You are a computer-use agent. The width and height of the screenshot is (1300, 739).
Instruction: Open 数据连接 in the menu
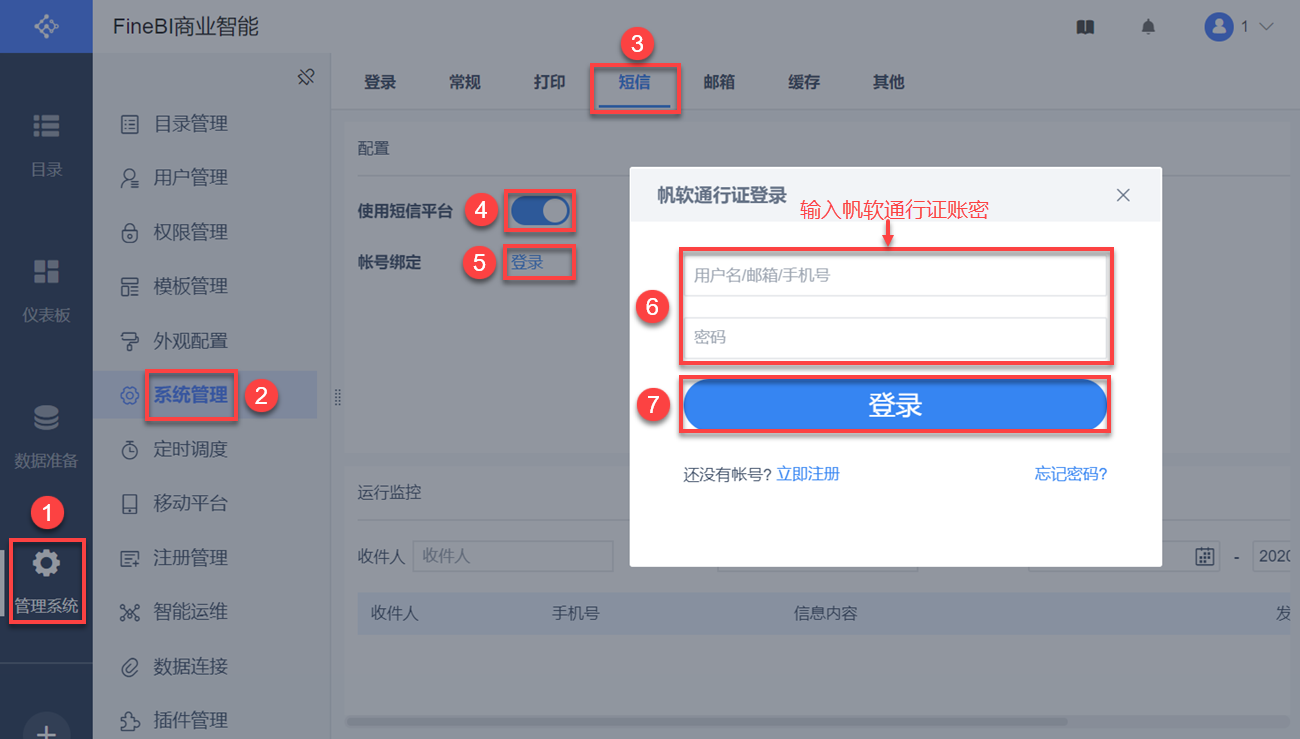pyautogui.click(x=191, y=666)
